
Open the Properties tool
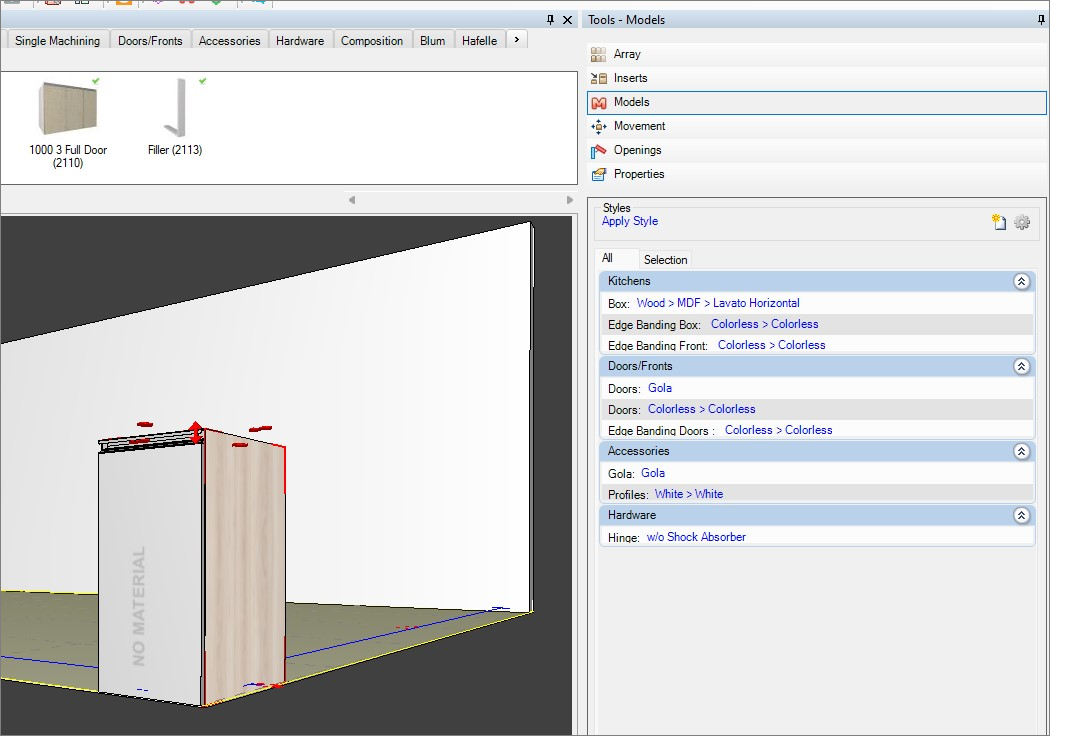pos(817,174)
